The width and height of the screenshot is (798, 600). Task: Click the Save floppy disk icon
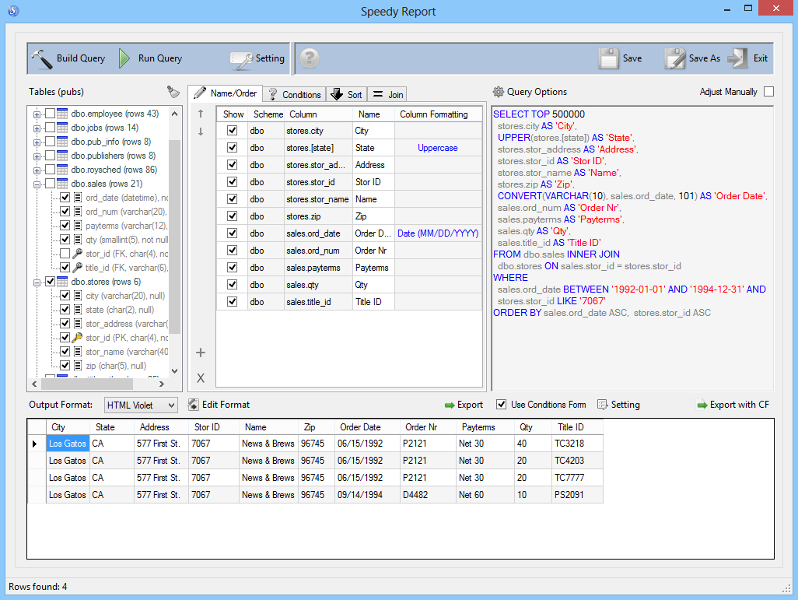[x=608, y=59]
